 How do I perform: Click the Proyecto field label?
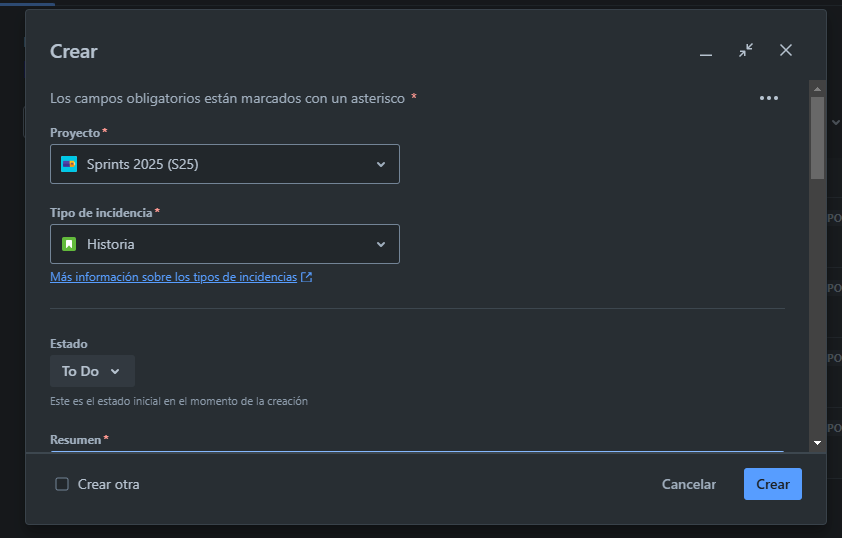pos(75,133)
